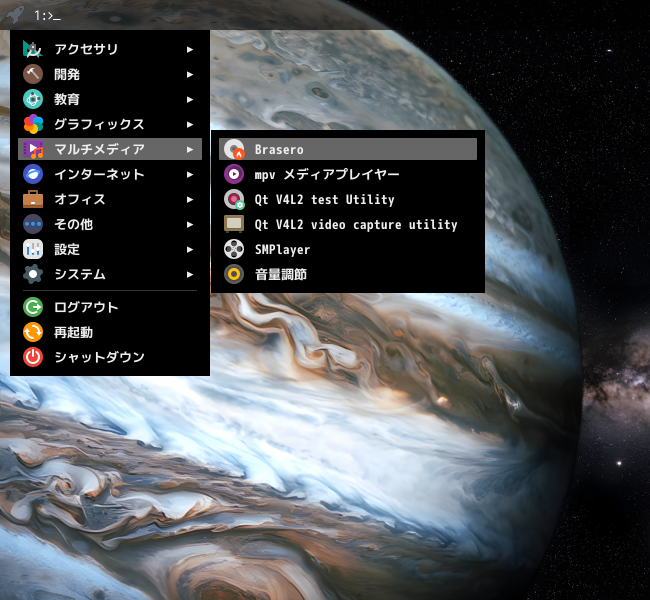
Task: Click the オフィス briefcase icon
Action: [33, 199]
